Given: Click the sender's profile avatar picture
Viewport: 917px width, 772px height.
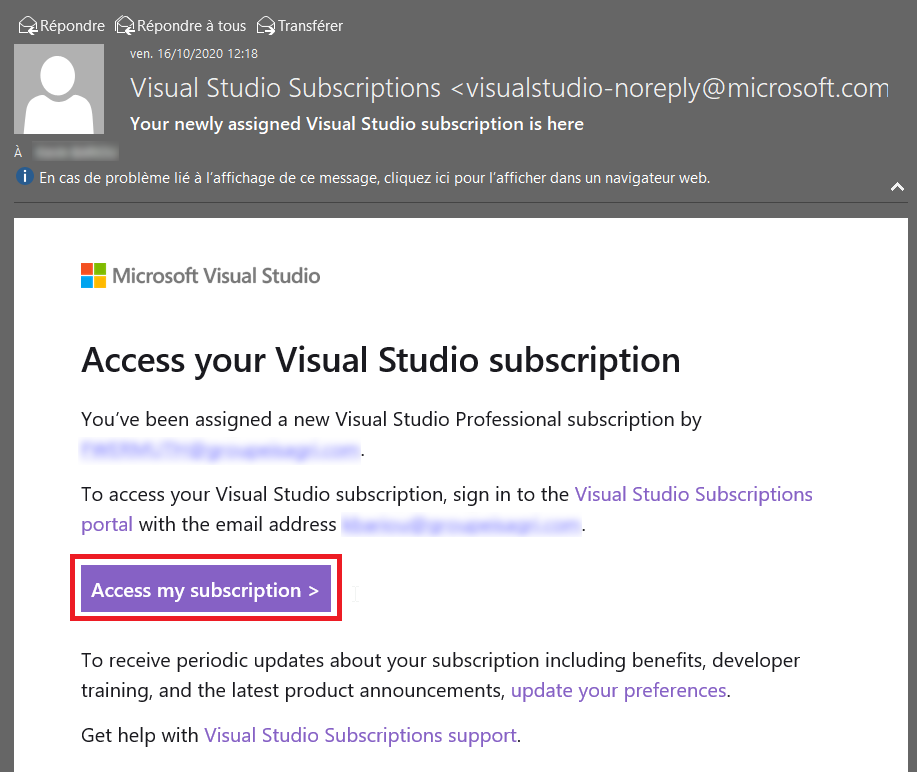Looking at the screenshot, I should [59, 89].
